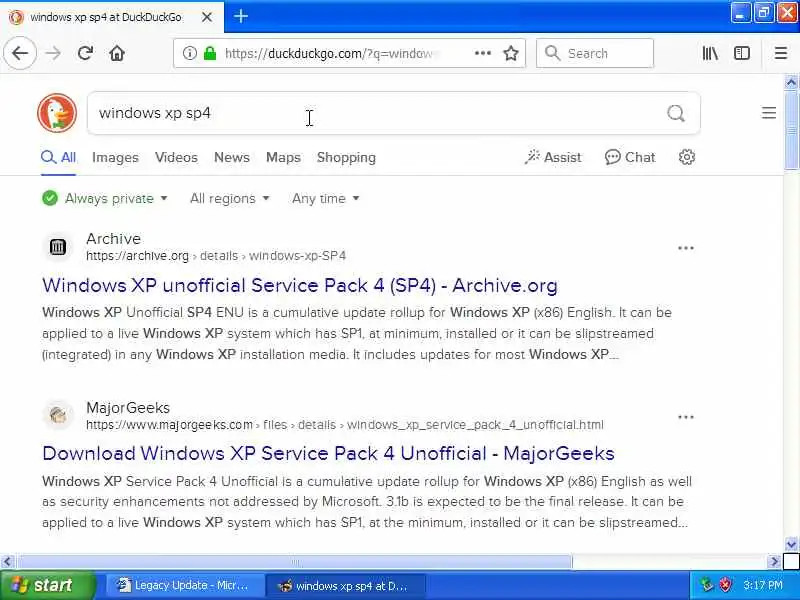Screen dimensions: 800x600
Task: Click the forward navigation arrow
Action: click(x=53, y=53)
